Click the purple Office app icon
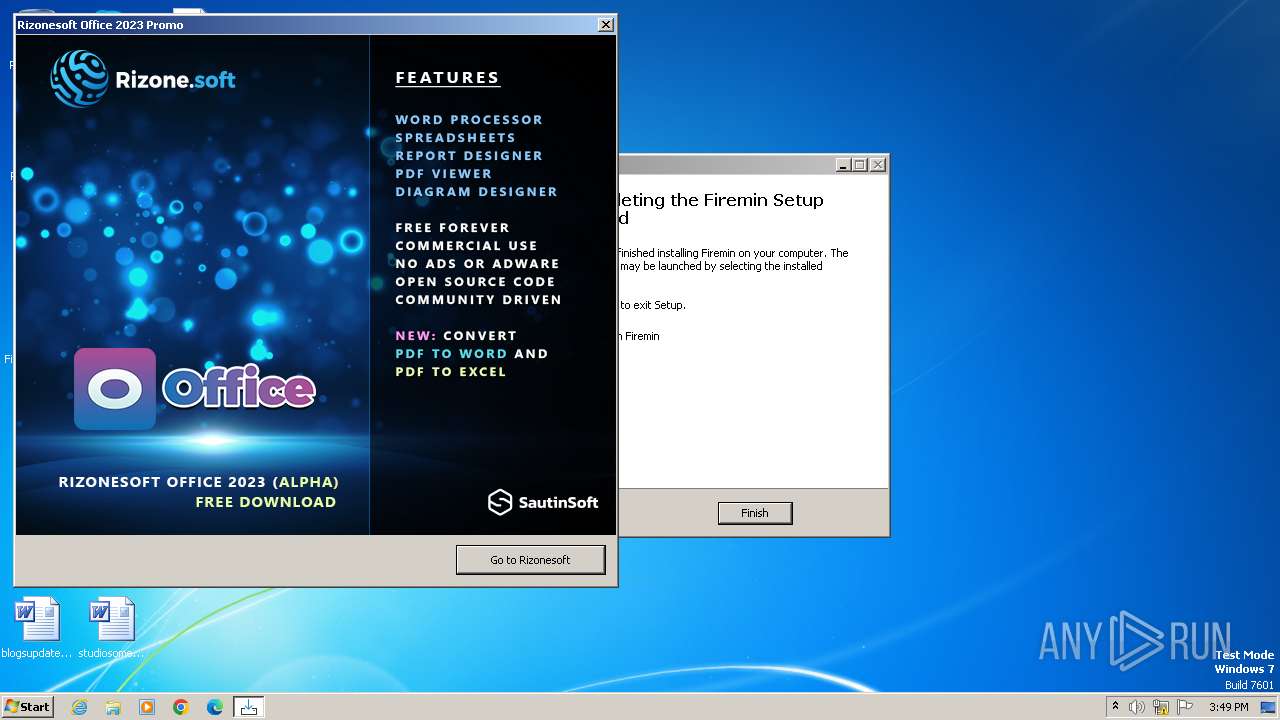Screen dimensions: 1280x720 (x=115, y=389)
